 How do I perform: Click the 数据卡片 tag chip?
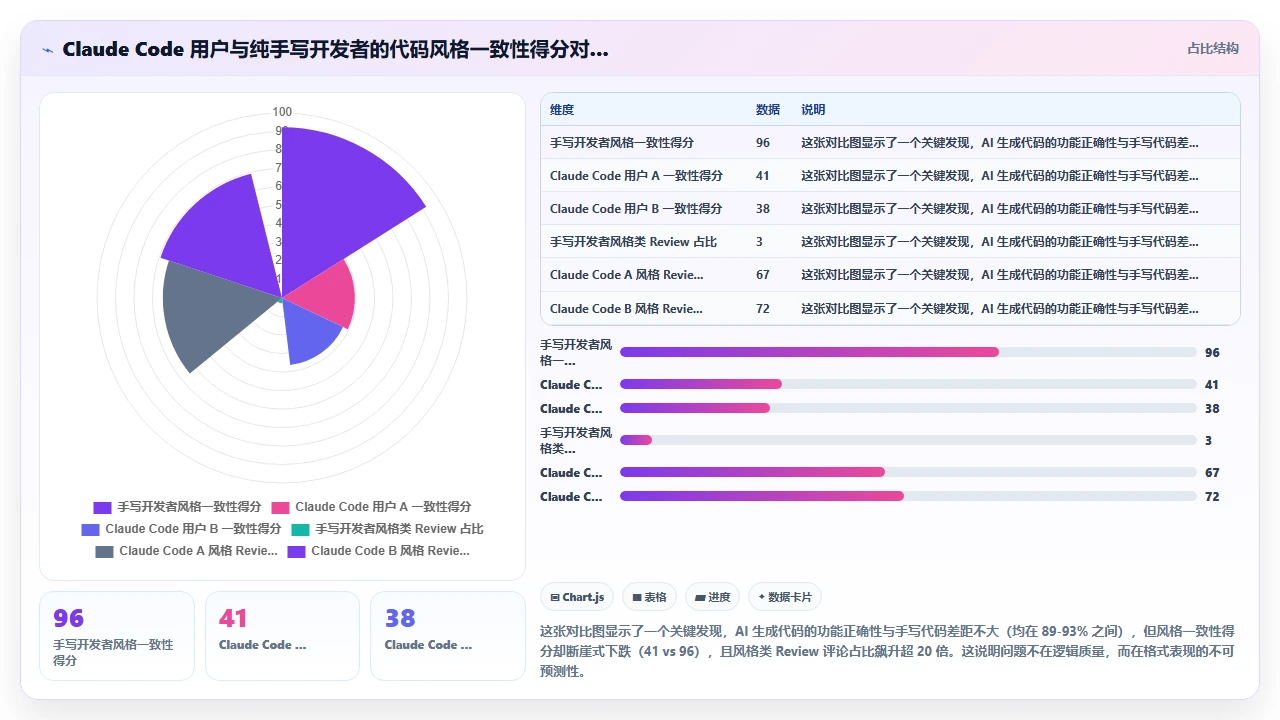[785, 597]
